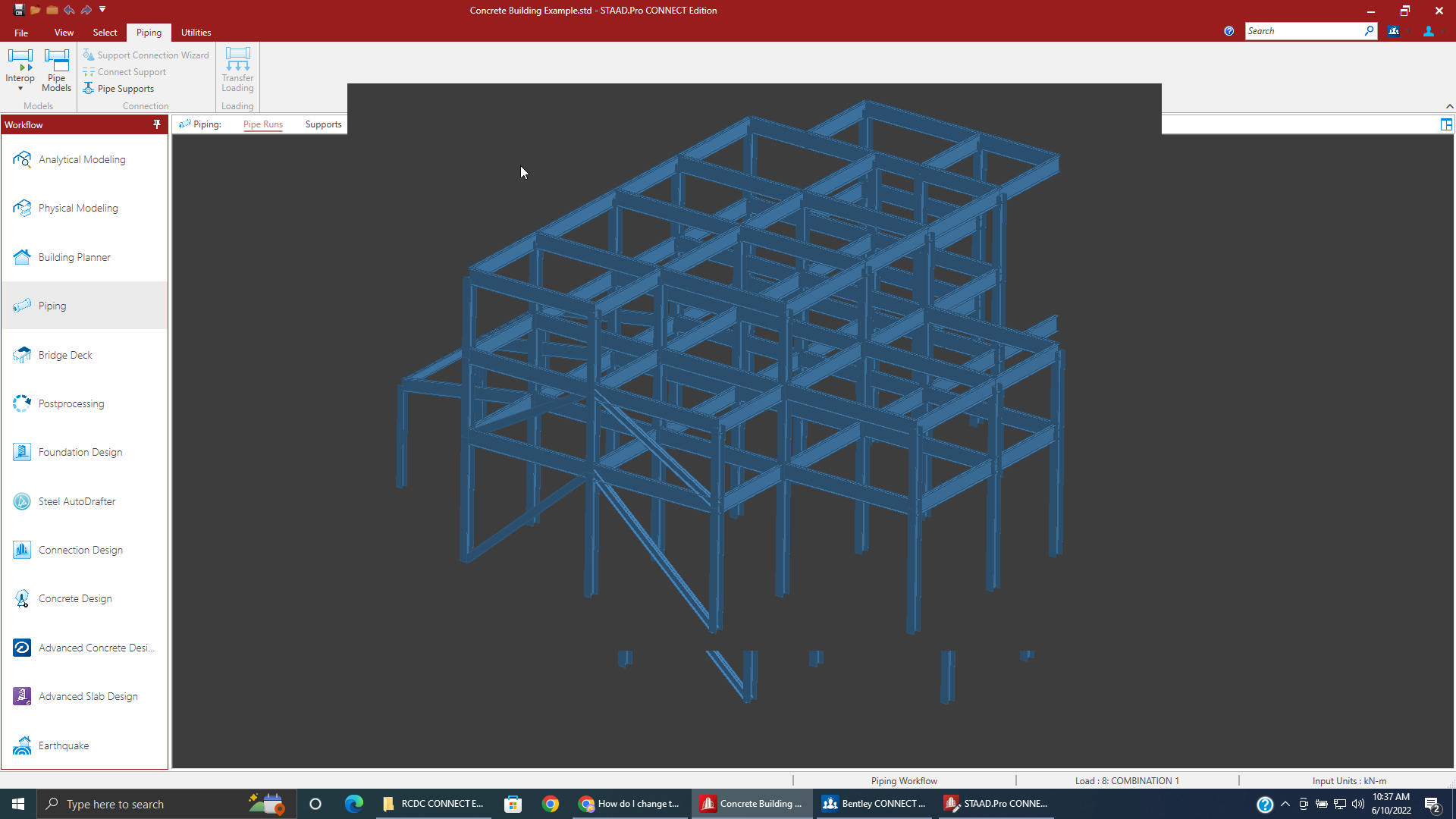The image size is (1456, 819).
Task: Open the Windows Start menu
Action: (x=18, y=804)
